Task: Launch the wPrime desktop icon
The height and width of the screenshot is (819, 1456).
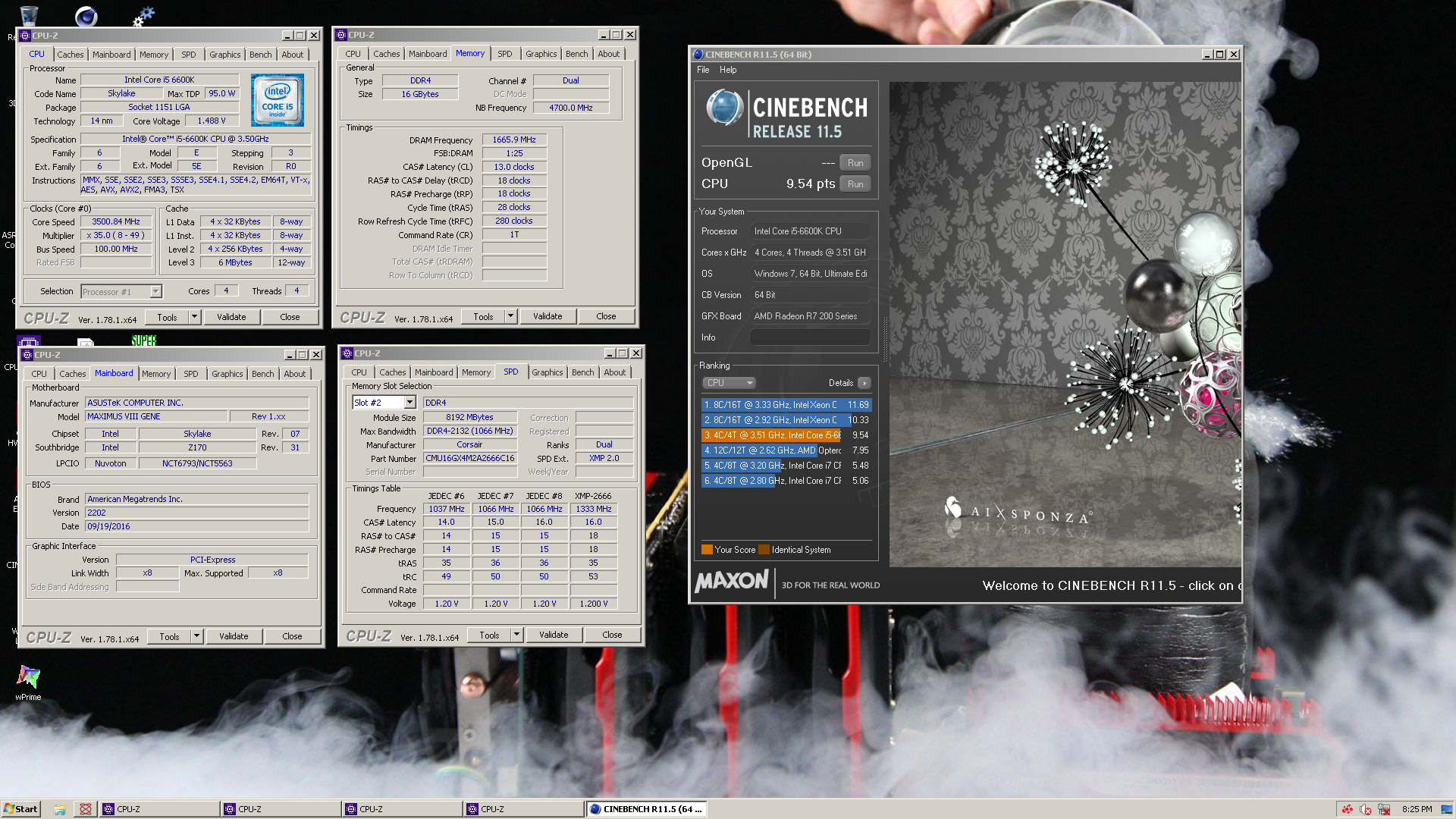Action: [28, 682]
